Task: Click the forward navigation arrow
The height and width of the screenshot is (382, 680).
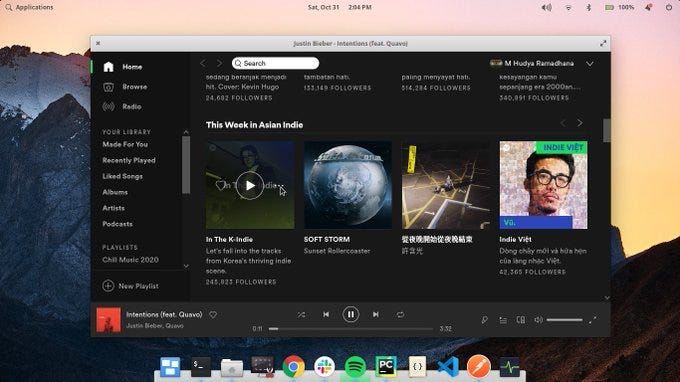Action: click(x=219, y=63)
